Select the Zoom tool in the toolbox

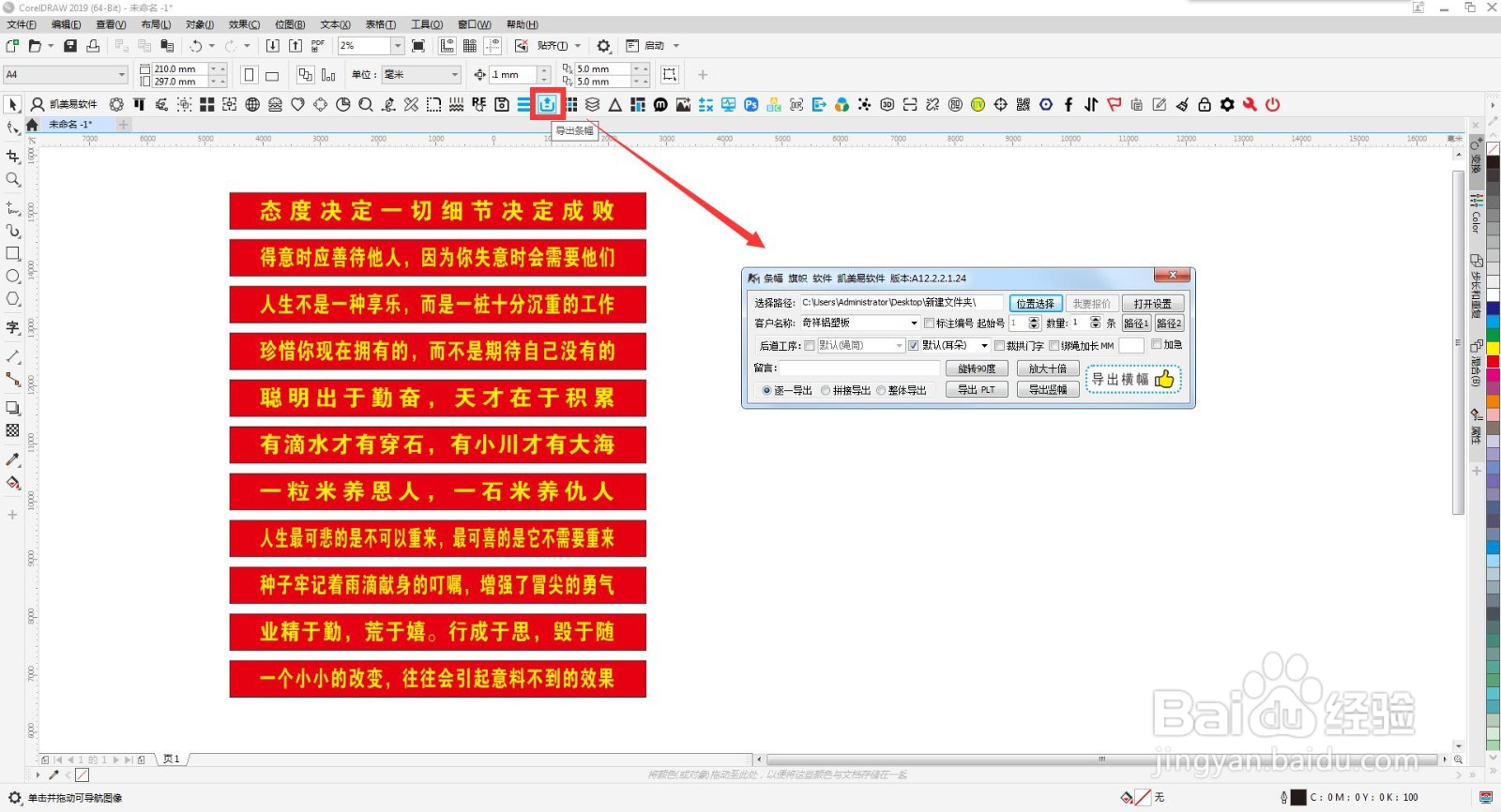click(13, 180)
